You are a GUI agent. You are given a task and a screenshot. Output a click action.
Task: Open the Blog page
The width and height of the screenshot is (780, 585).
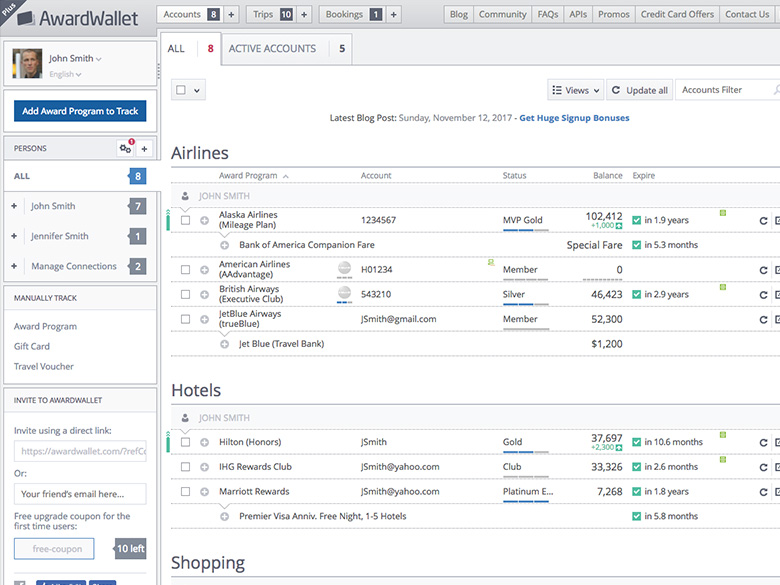click(x=459, y=14)
